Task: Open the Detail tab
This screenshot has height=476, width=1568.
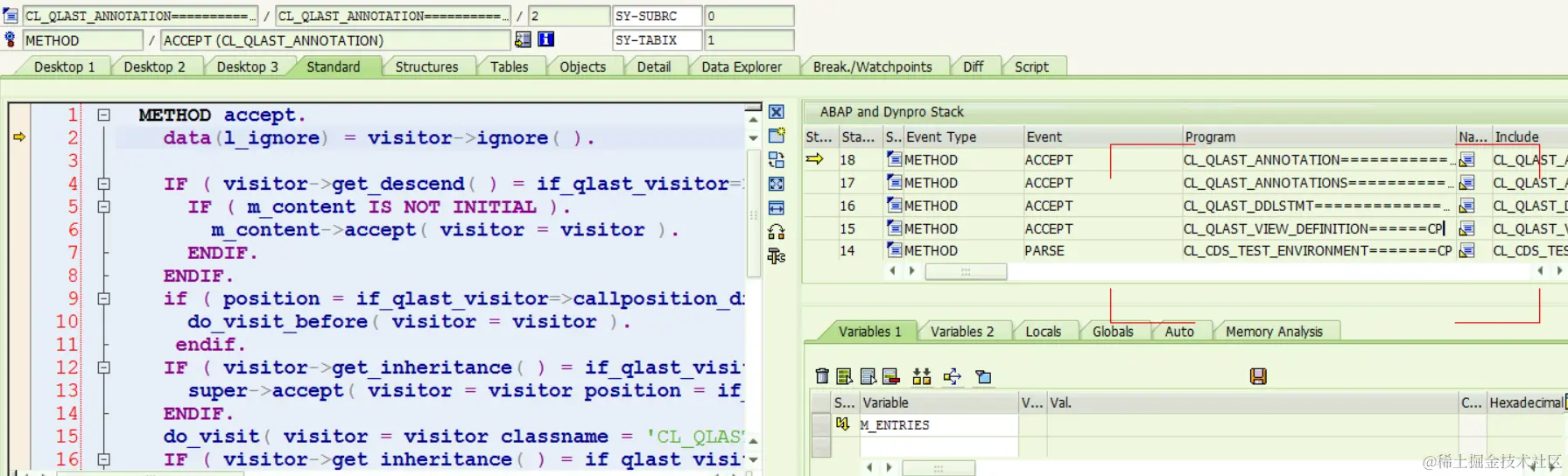Action: point(653,66)
